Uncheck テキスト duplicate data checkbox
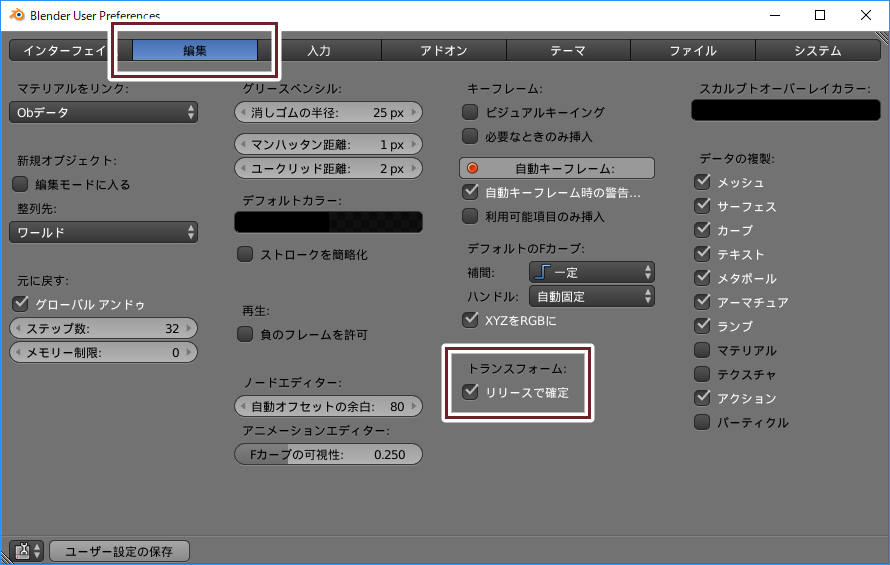Viewport: 890px width, 565px height. [x=702, y=254]
